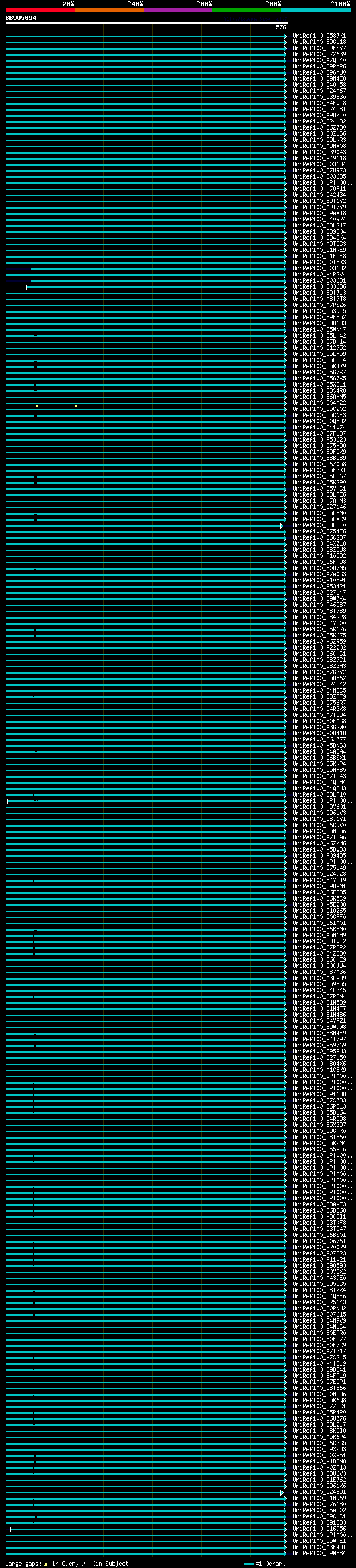
Task: Open hit UniRef100_C5XEL1
Action: (x=319, y=385)
